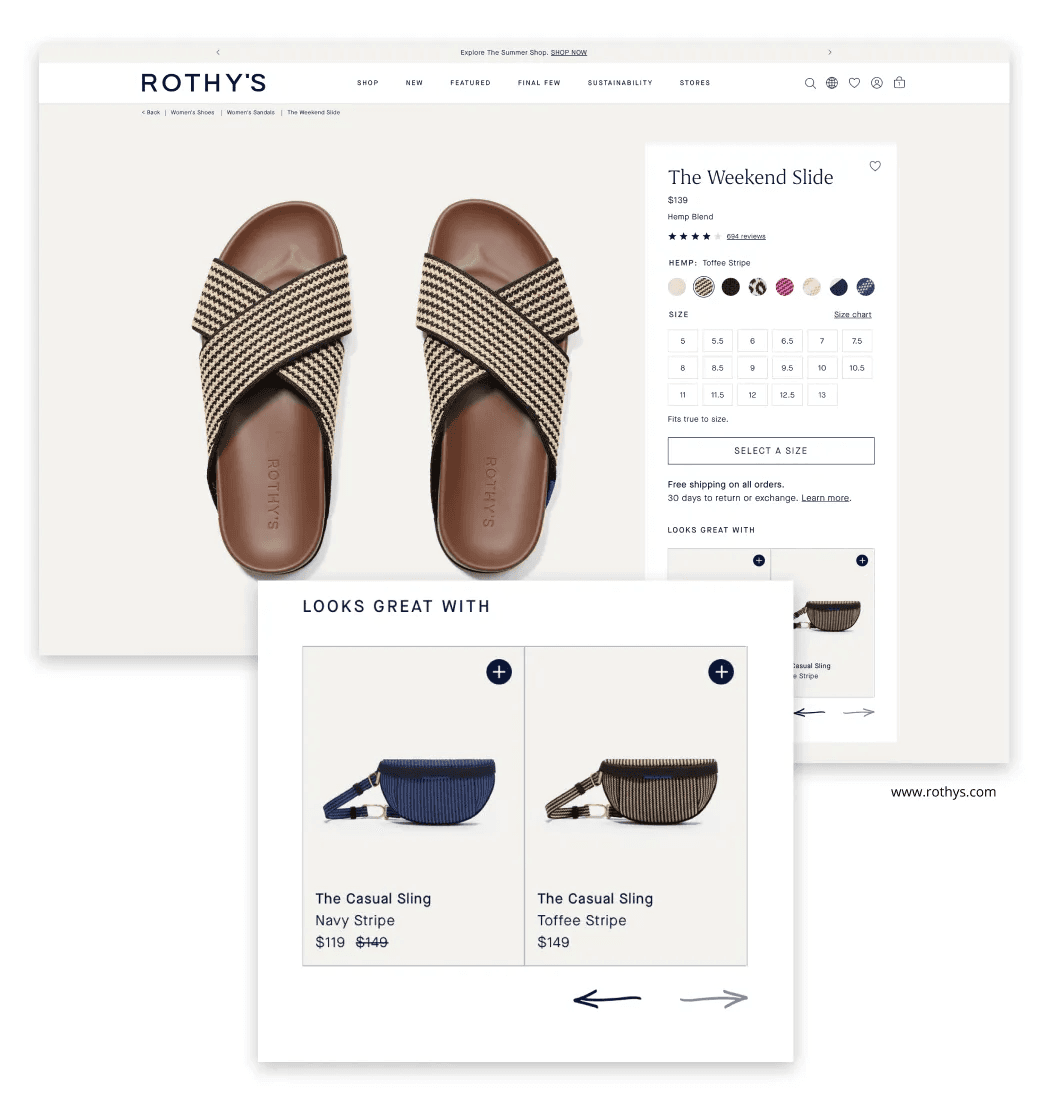Show previous announcement banner arrow
This screenshot has height=1110, width=1050.
[x=218, y=52]
